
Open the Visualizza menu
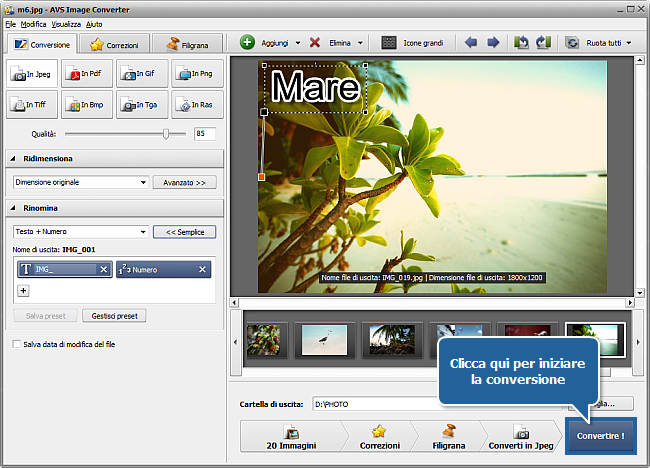pyautogui.click(x=66, y=23)
